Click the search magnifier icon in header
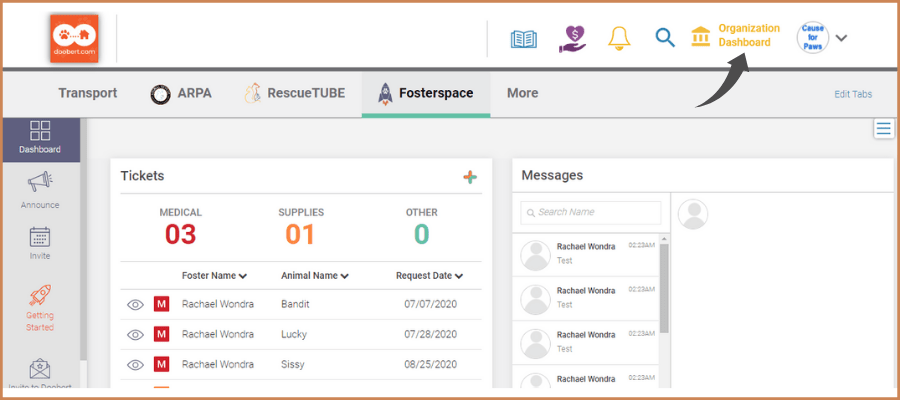The height and width of the screenshot is (400, 900). (x=665, y=38)
